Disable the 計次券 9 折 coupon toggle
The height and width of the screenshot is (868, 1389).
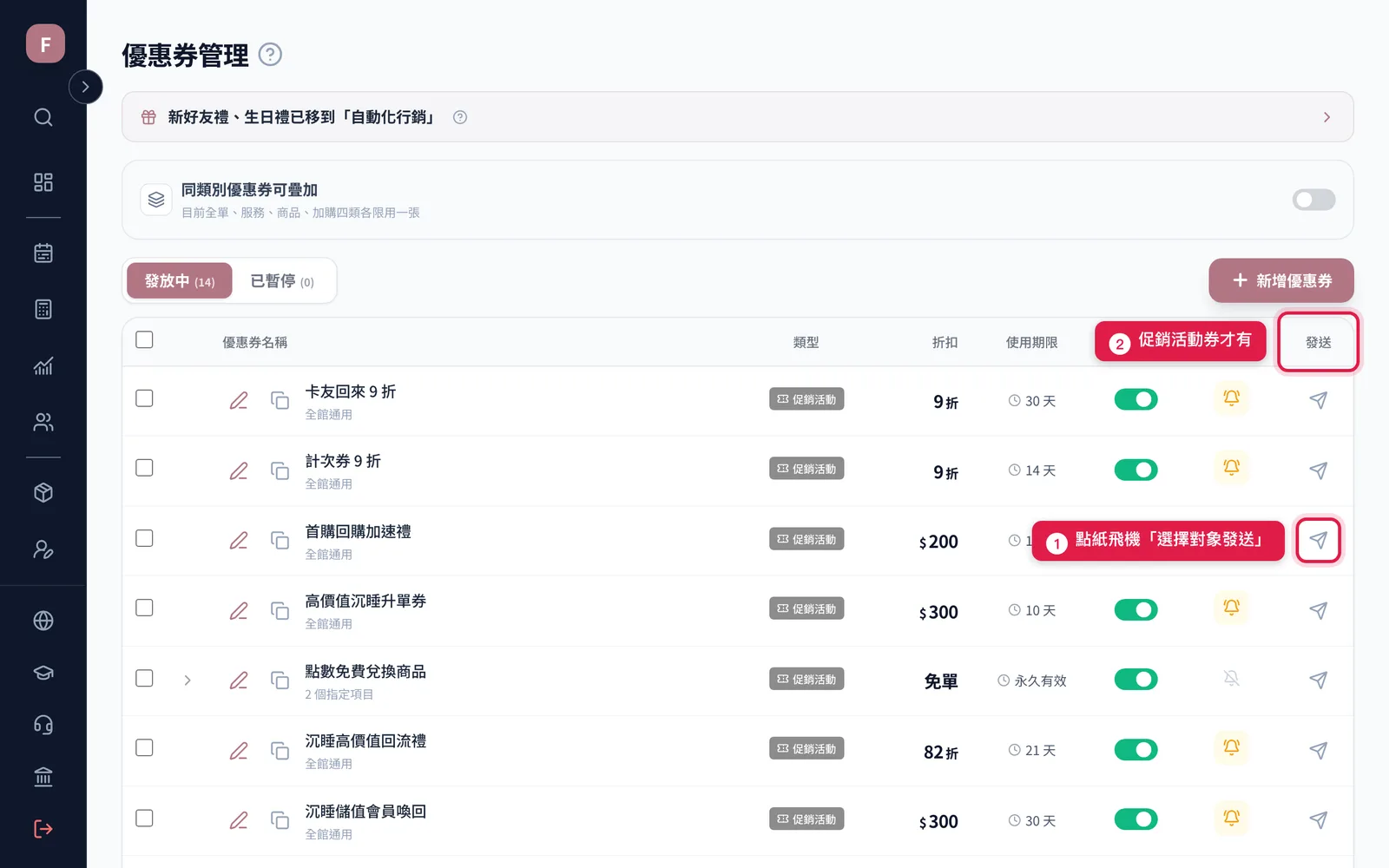pyautogui.click(x=1136, y=470)
